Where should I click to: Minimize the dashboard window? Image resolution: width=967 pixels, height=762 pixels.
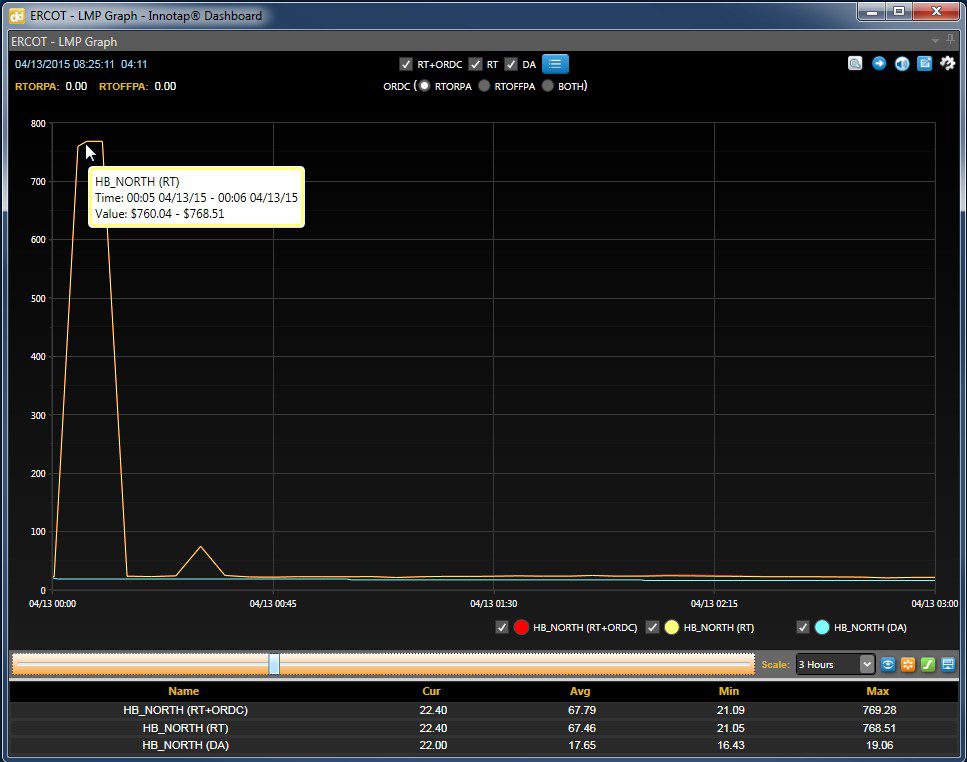(872, 11)
